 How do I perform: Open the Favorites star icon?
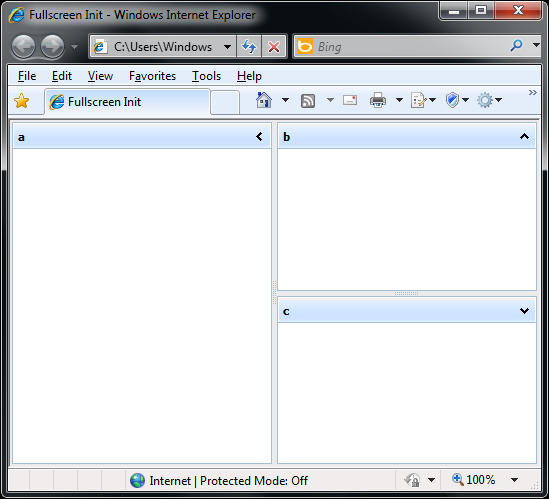tap(21, 101)
